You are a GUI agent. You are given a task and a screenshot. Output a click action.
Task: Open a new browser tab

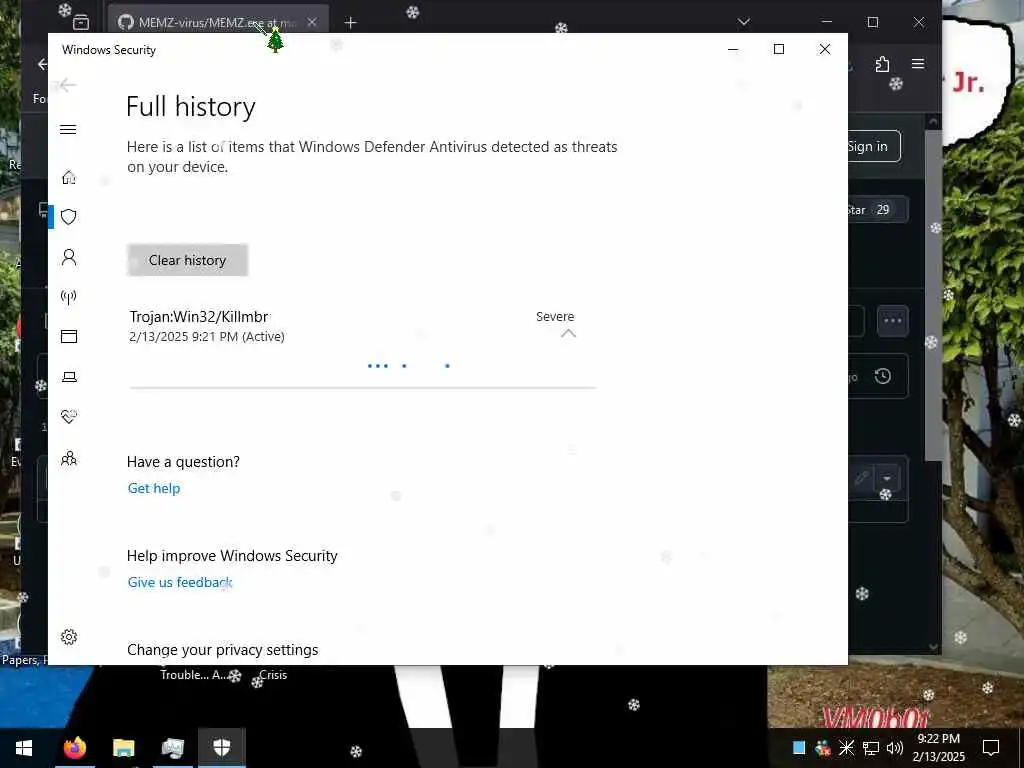pyautogui.click(x=351, y=23)
